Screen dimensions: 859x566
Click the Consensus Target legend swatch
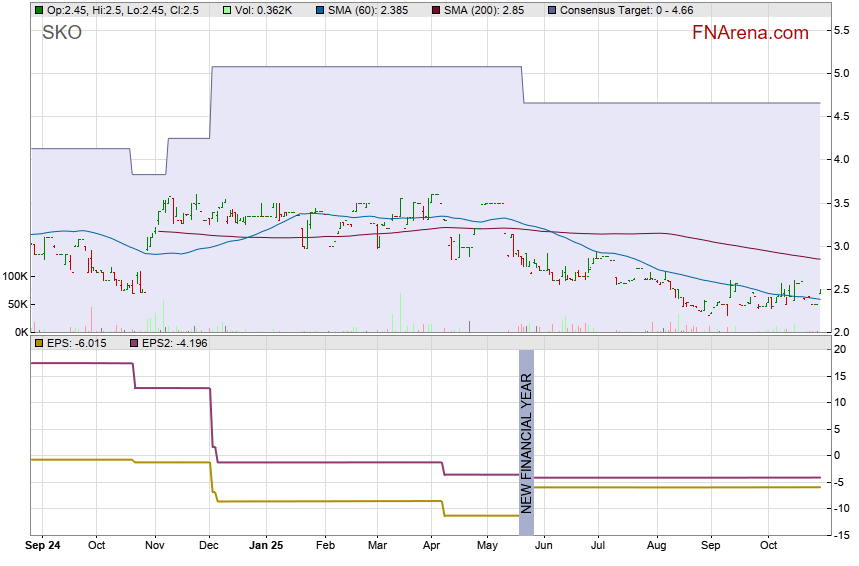[553, 10]
